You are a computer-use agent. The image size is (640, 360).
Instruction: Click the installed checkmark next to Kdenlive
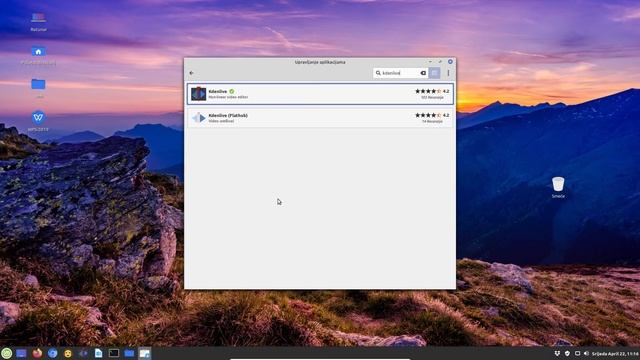(232, 91)
